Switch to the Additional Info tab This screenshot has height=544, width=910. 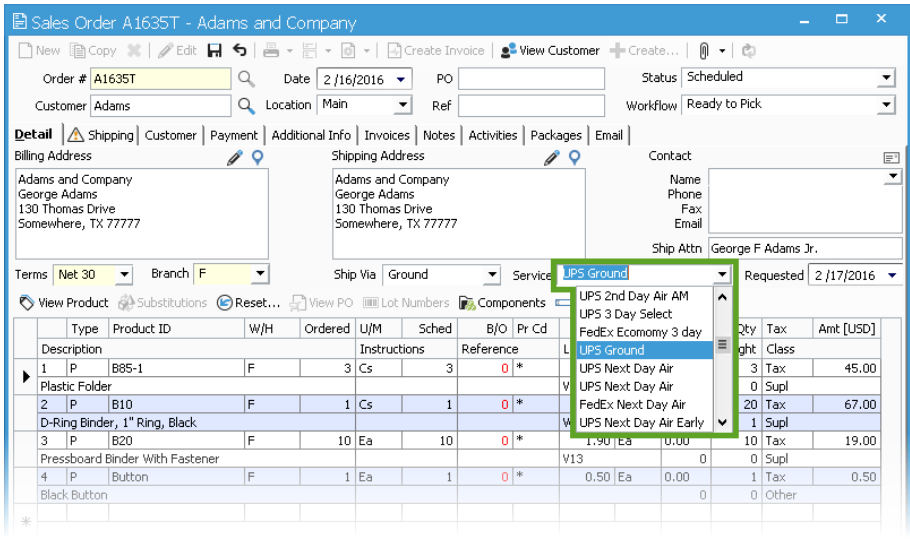(311, 135)
